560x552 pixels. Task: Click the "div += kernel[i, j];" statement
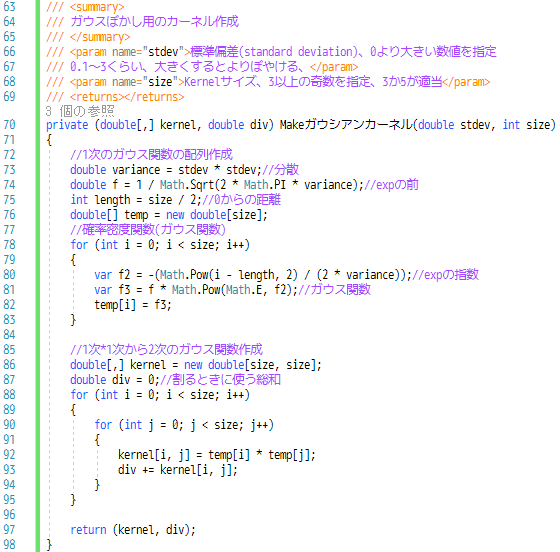pyautogui.click(x=178, y=470)
